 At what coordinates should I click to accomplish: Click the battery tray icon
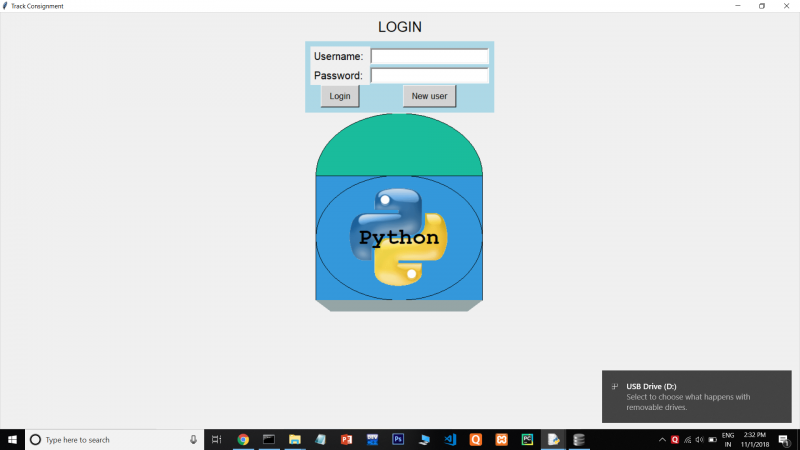[713, 439]
